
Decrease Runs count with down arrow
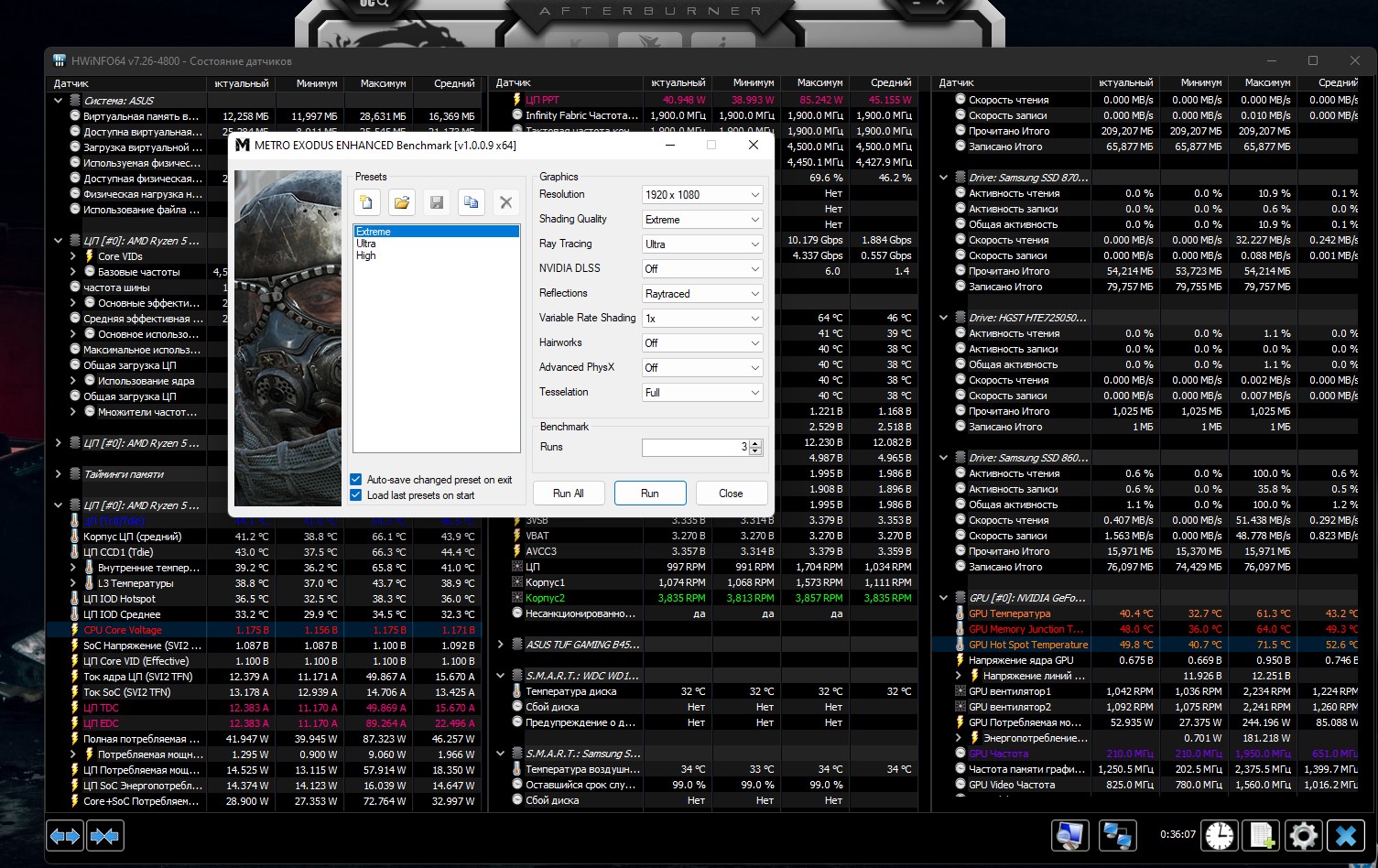(755, 451)
